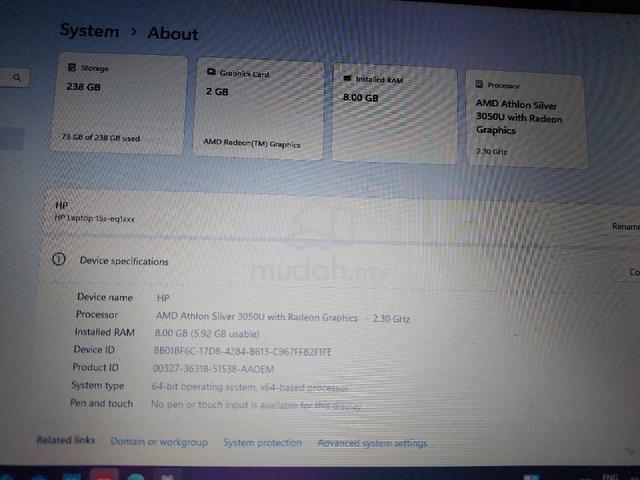This screenshot has width=640, height=480.
Task: Copy the device specifications
Action: (x=634, y=272)
